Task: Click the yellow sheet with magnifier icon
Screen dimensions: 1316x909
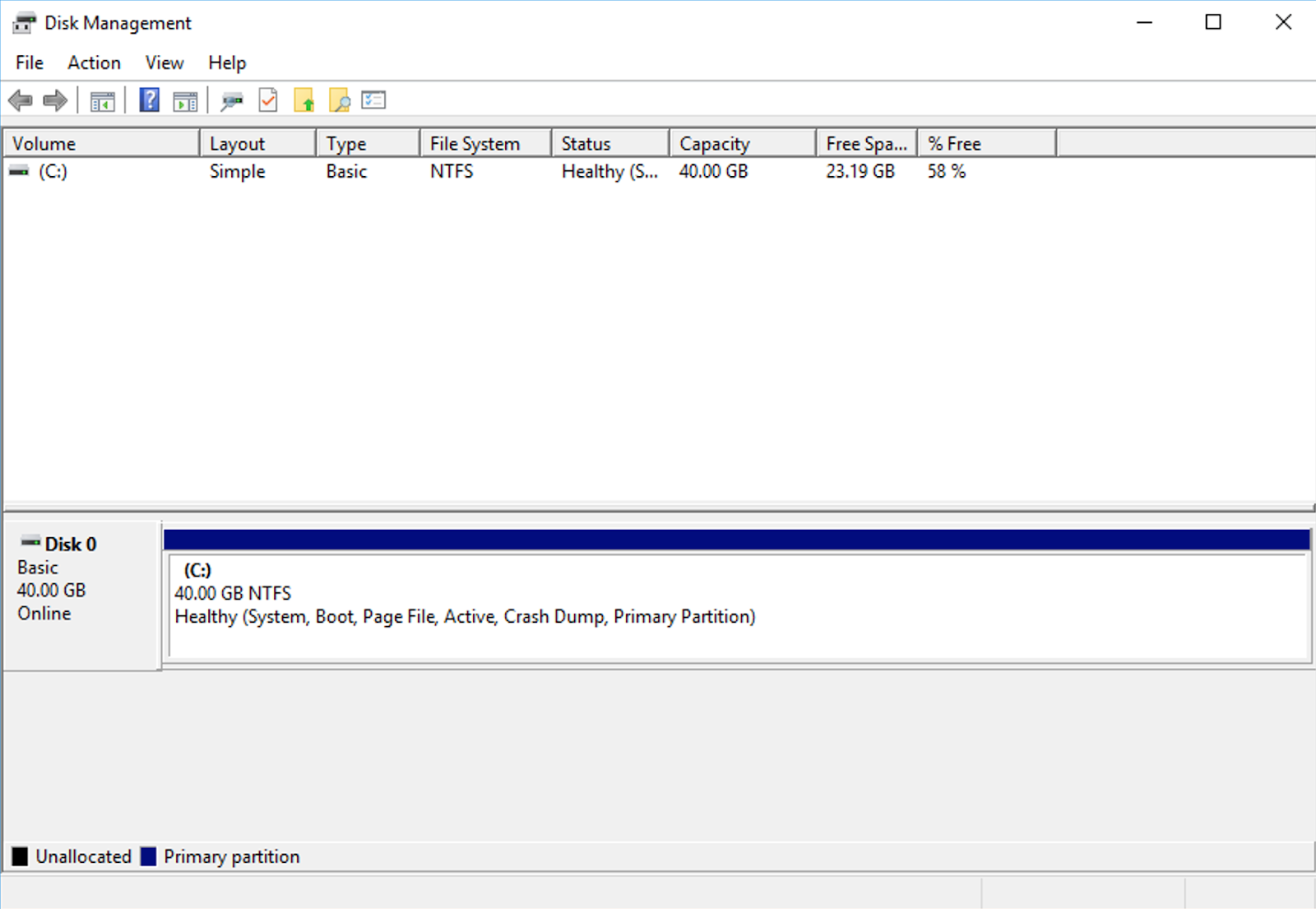Action: (x=339, y=100)
